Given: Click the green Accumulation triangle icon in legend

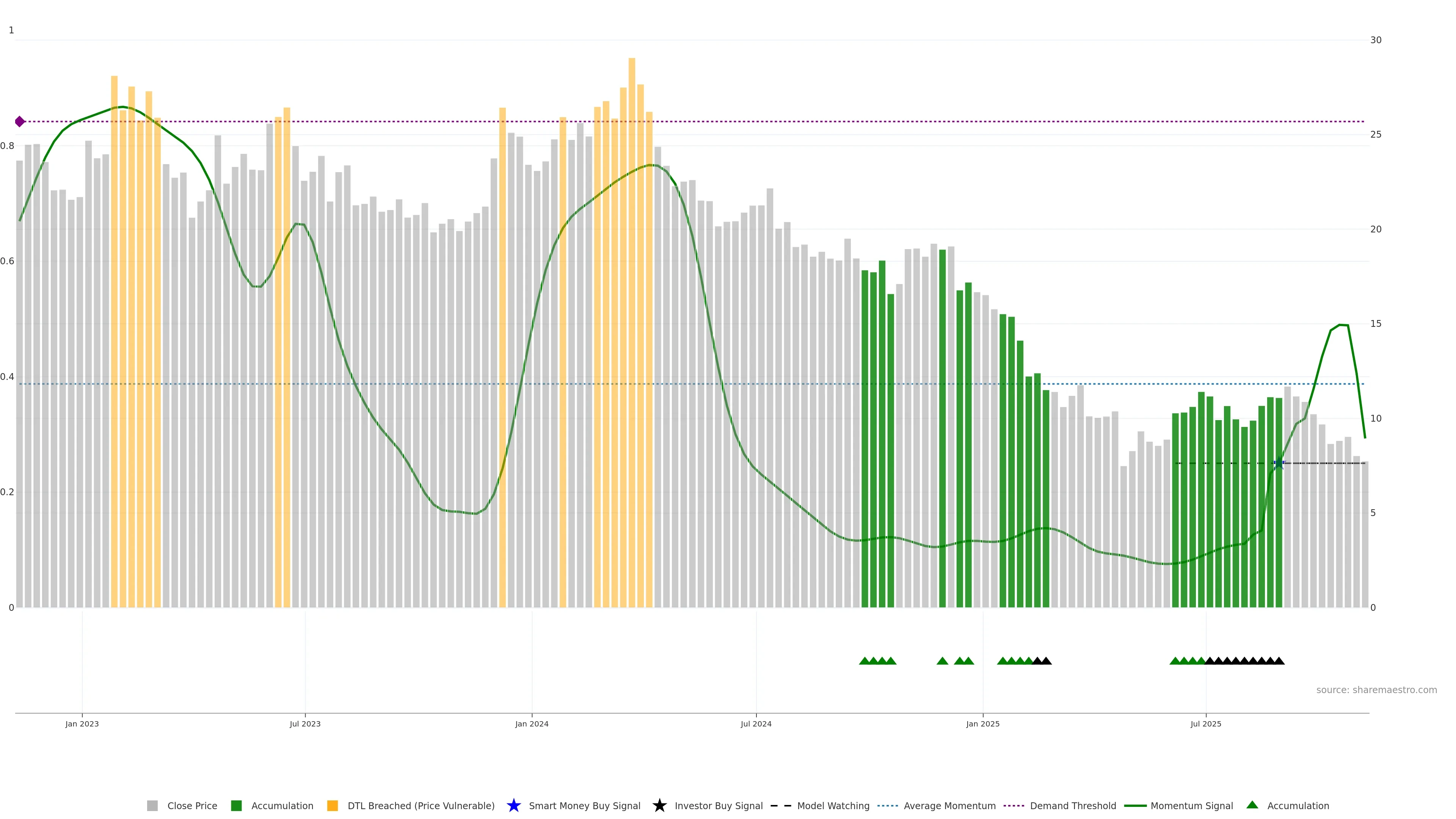Looking at the screenshot, I should pyautogui.click(x=1252, y=805).
